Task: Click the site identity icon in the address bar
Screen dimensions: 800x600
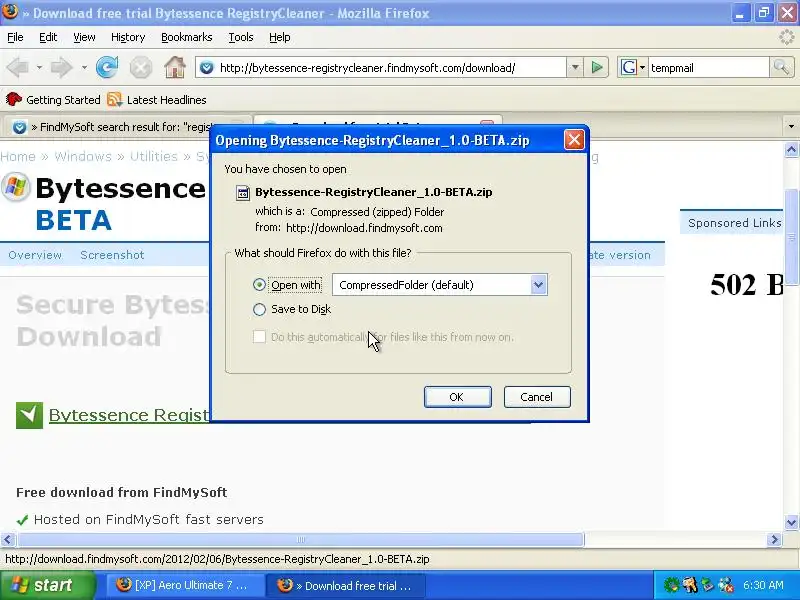Action: coord(207,67)
